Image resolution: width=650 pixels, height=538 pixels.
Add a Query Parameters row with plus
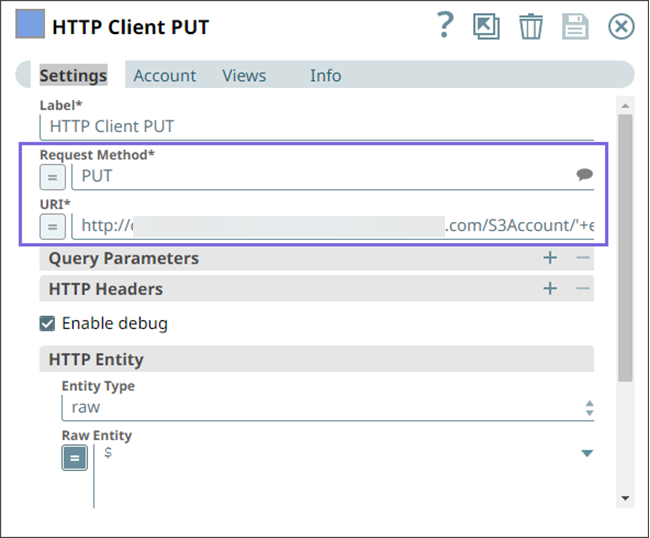pos(550,258)
